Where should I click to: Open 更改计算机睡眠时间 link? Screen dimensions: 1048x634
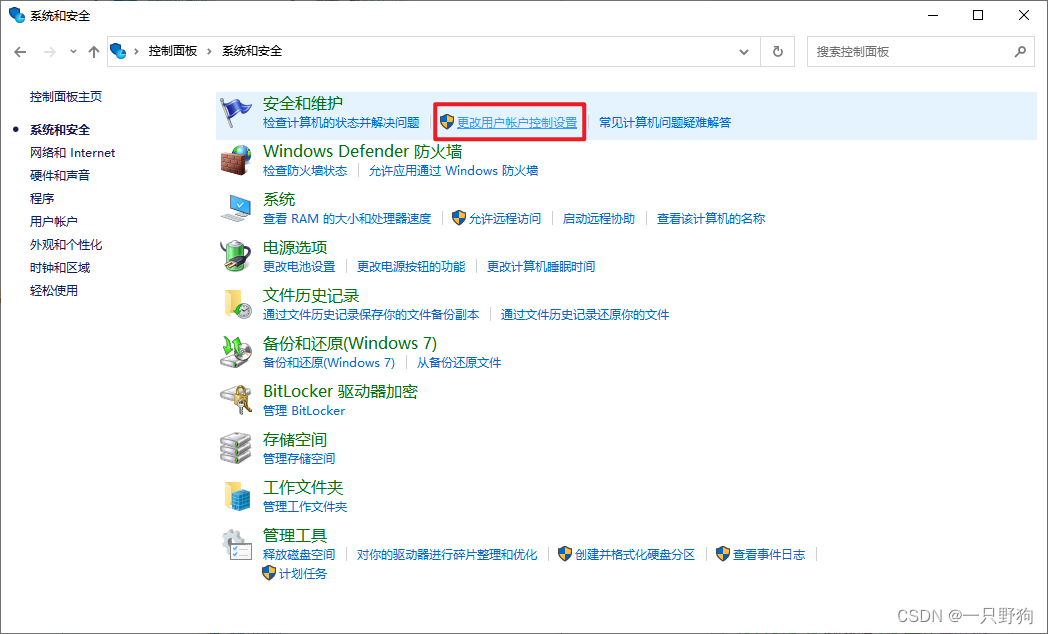pos(540,267)
